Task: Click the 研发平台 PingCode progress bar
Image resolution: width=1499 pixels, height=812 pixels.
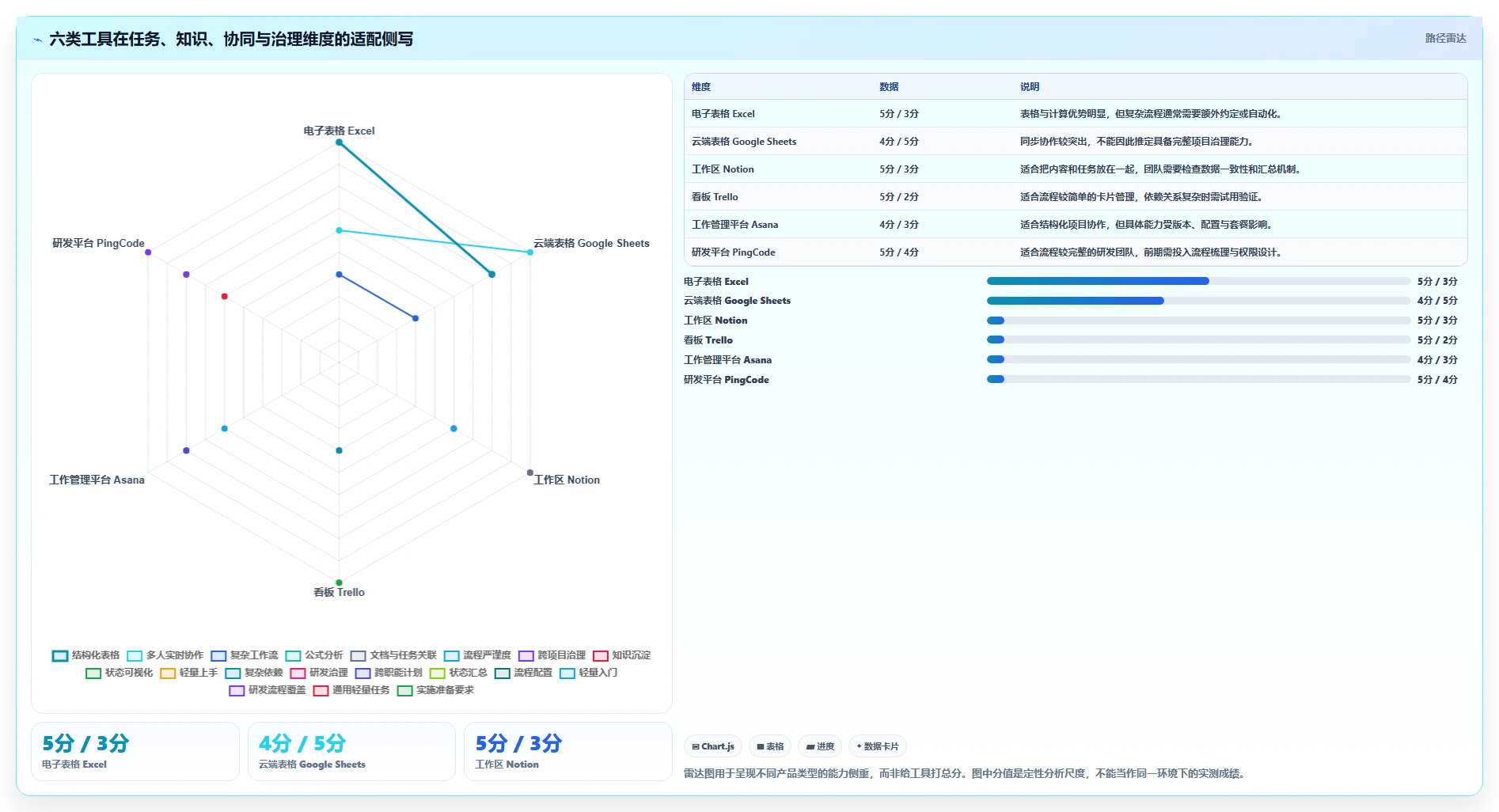Action: pyautogui.click(x=1198, y=379)
